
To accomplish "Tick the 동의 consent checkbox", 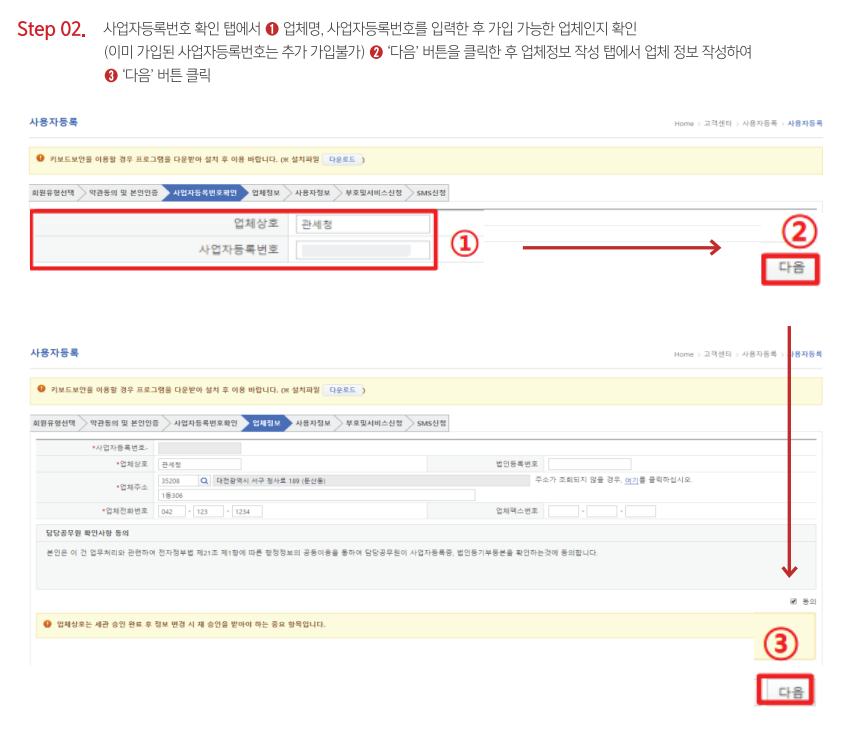I will (793, 601).
